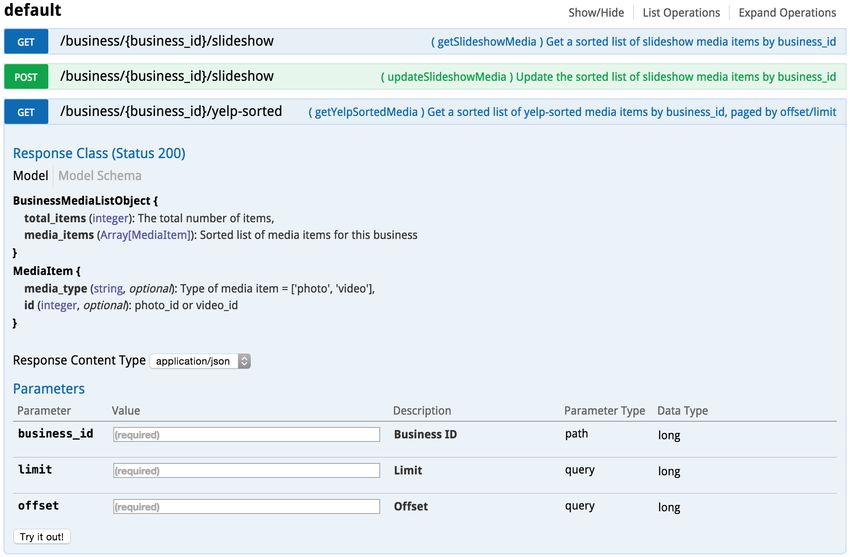Focus the offset value input
Image resolution: width=850 pixels, height=557 pixels.
247,507
